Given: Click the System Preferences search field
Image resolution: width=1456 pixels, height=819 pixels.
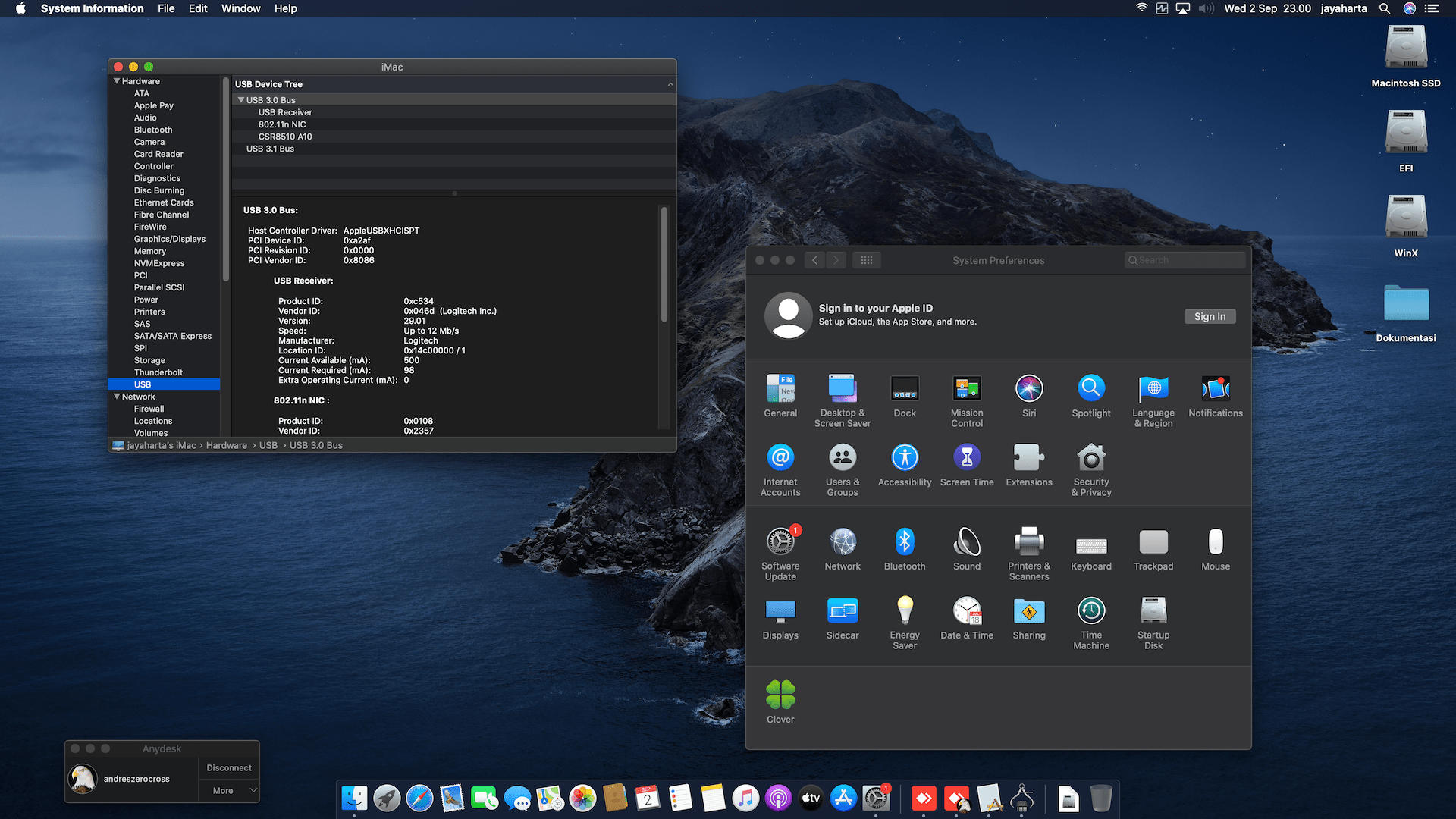Looking at the screenshot, I should pyautogui.click(x=1187, y=260).
